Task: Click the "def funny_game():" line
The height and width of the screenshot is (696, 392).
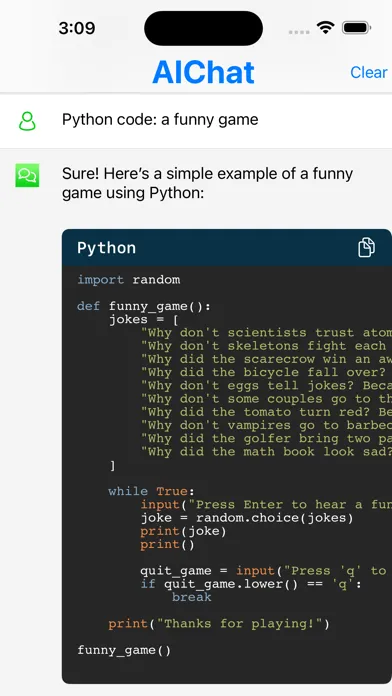Action: 144,306
